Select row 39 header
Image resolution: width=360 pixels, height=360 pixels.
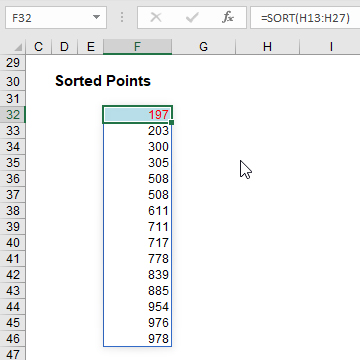point(13,227)
